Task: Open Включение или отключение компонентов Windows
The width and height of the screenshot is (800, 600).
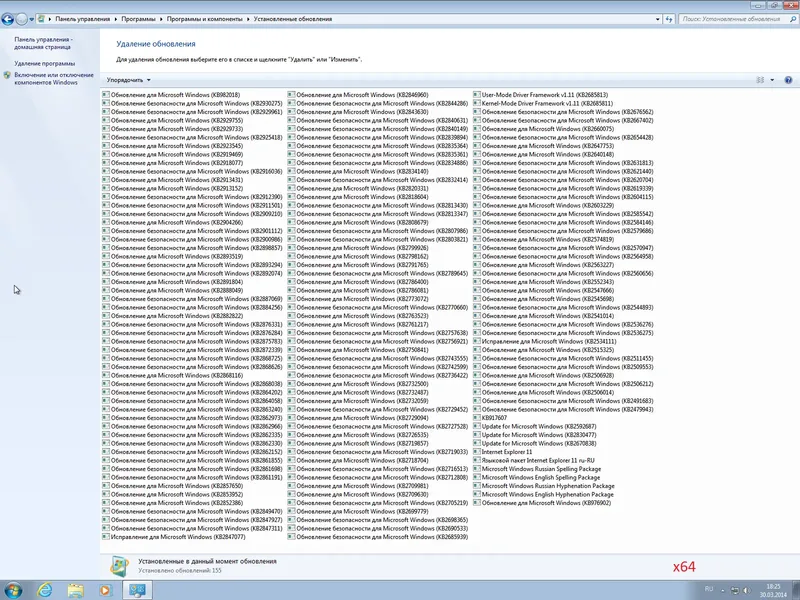Action: (x=54, y=79)
